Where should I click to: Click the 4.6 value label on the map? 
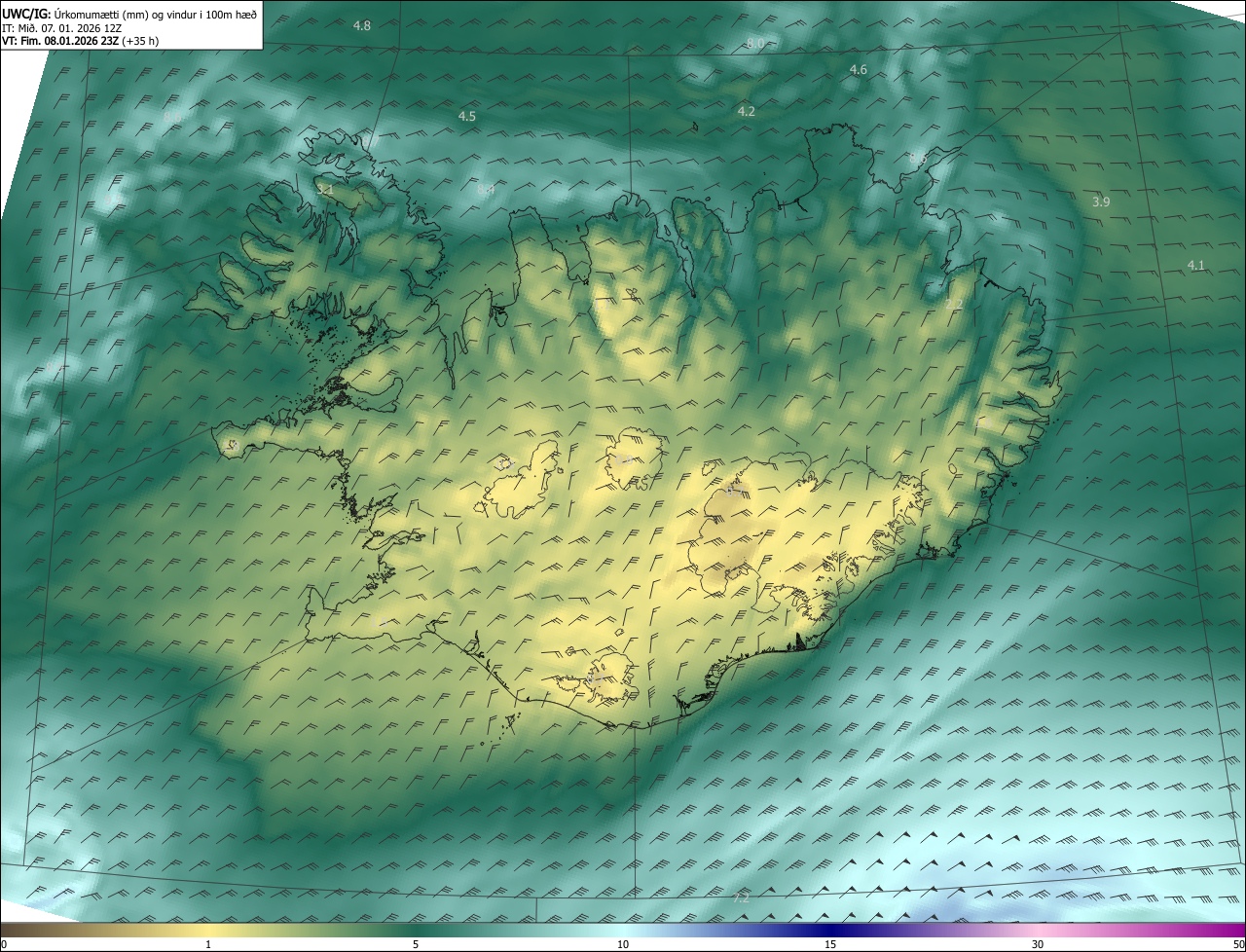point(858,69)
